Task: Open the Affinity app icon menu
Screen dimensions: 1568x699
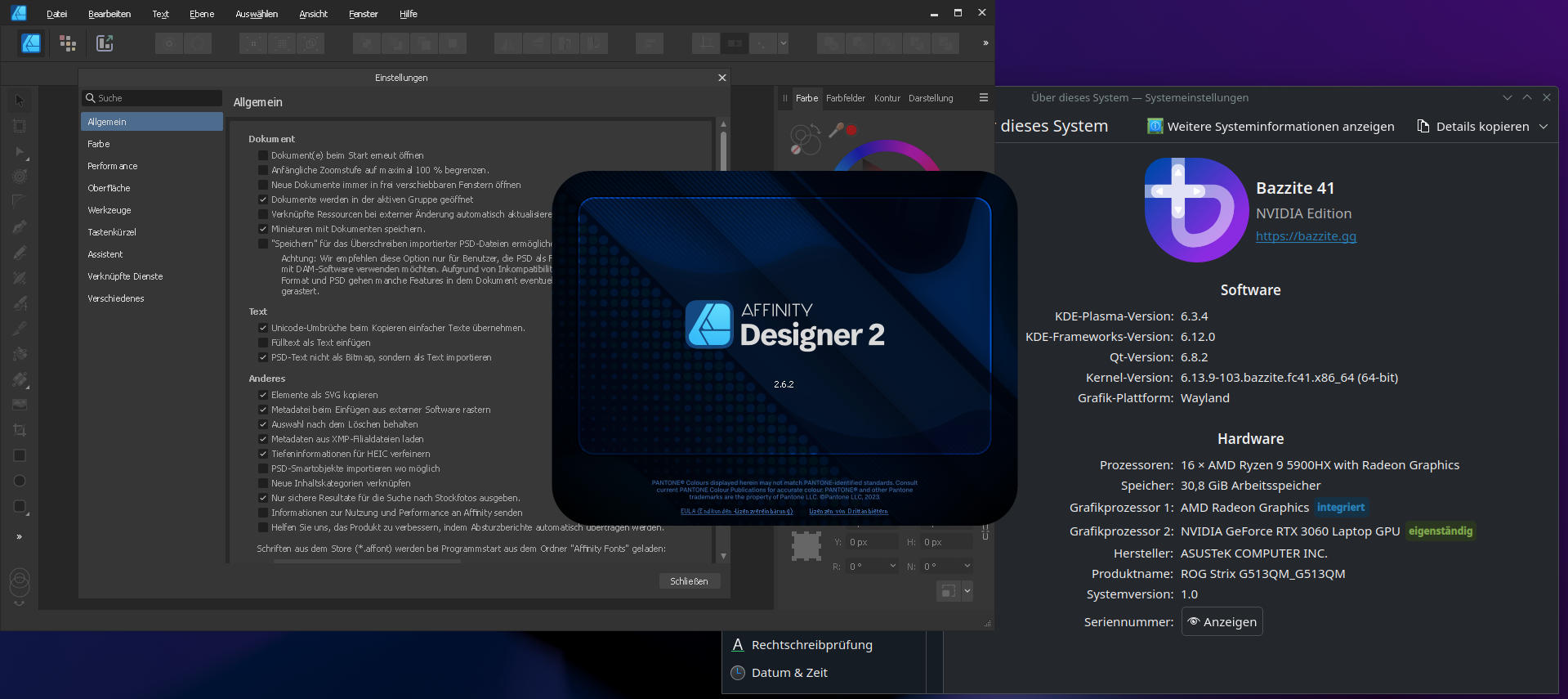Action: 19,13
